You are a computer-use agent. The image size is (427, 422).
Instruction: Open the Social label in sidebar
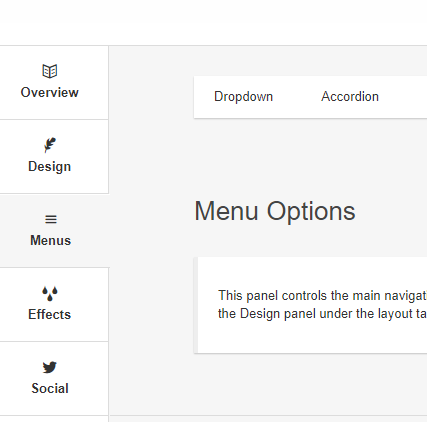50,388
